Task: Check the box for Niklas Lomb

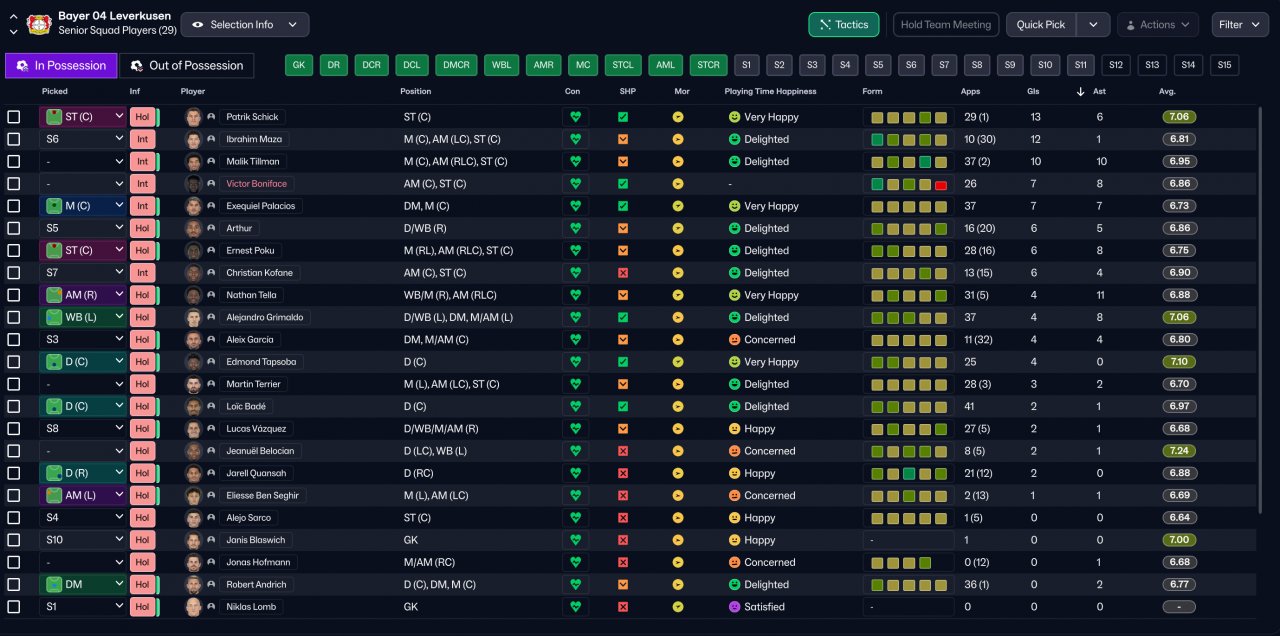Action: (14, 607)
